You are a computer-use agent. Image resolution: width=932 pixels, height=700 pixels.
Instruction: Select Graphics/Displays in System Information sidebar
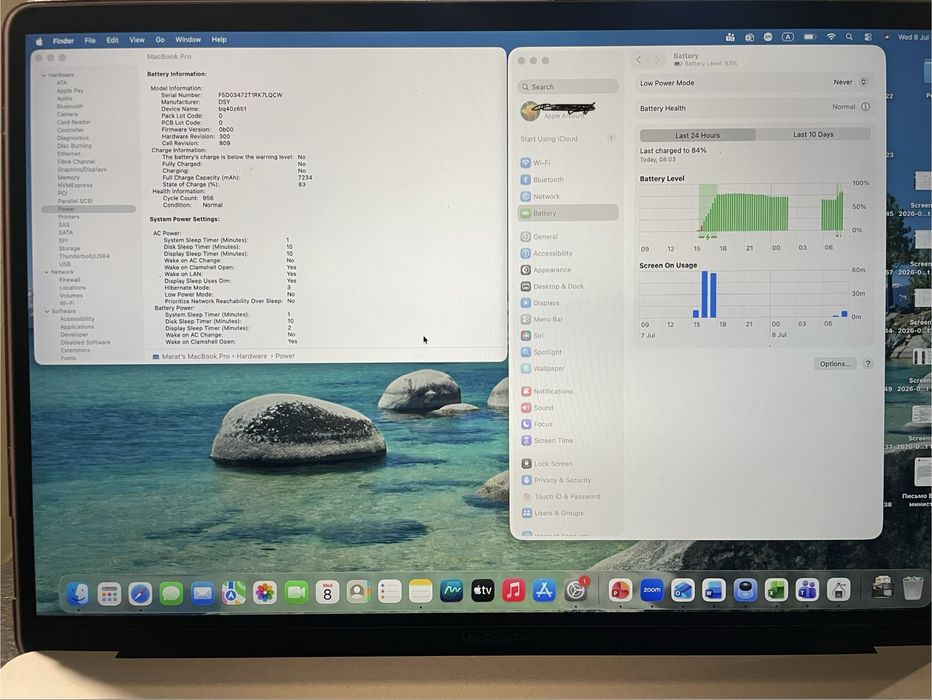[x=82, y=169]
